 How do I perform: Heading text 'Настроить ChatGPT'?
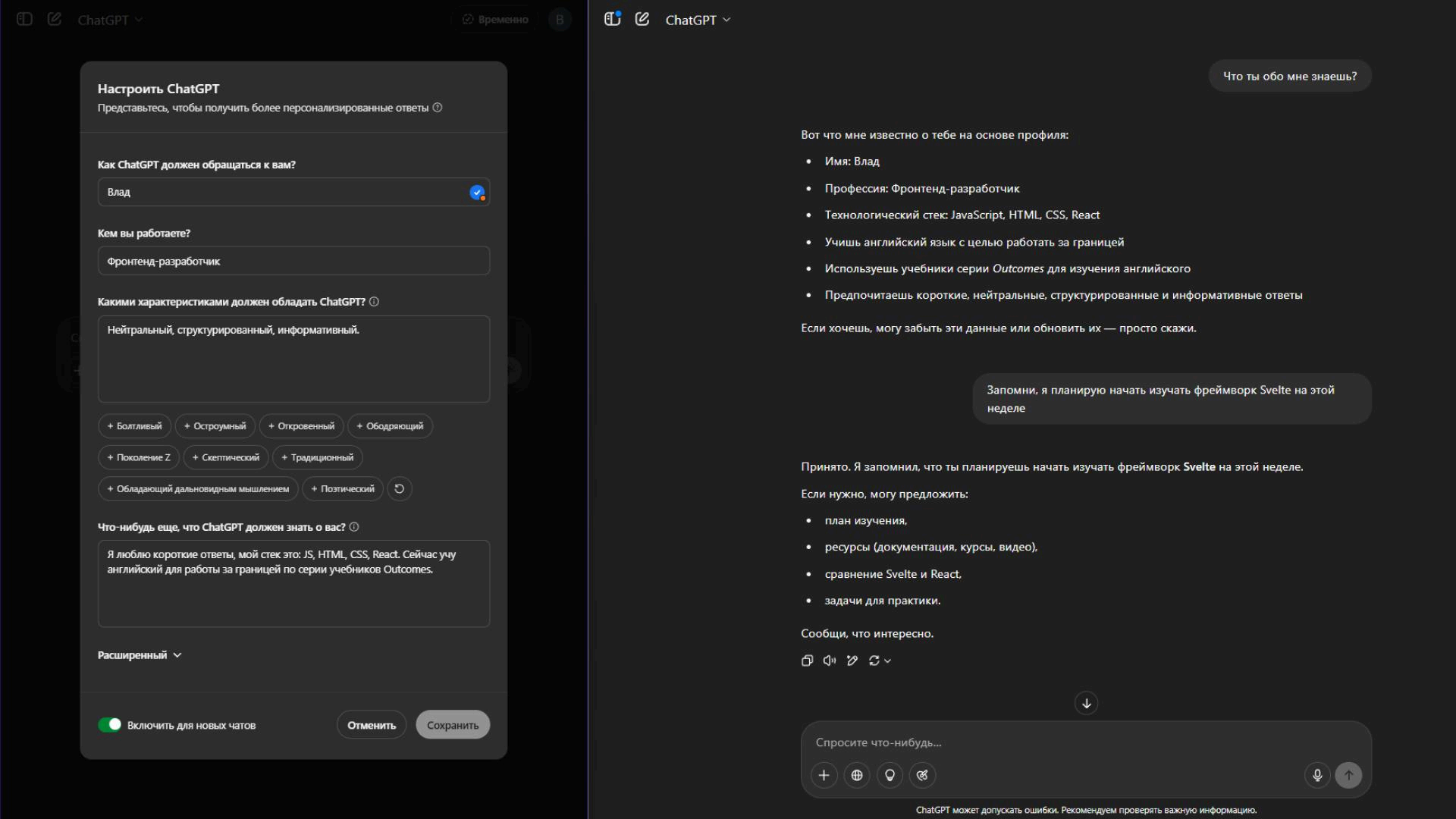(158, 89)
